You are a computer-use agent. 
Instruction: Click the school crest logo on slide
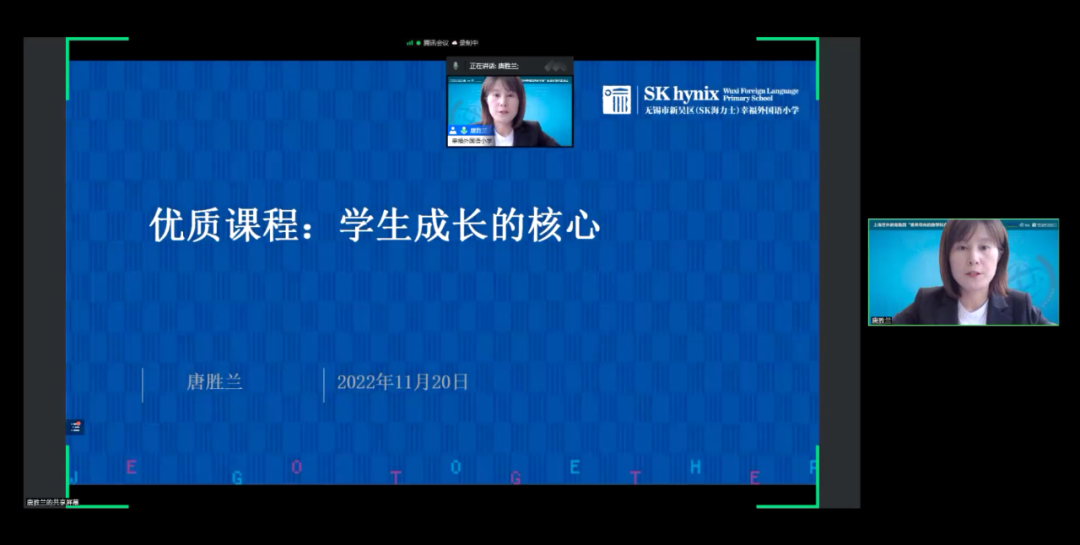616,100
